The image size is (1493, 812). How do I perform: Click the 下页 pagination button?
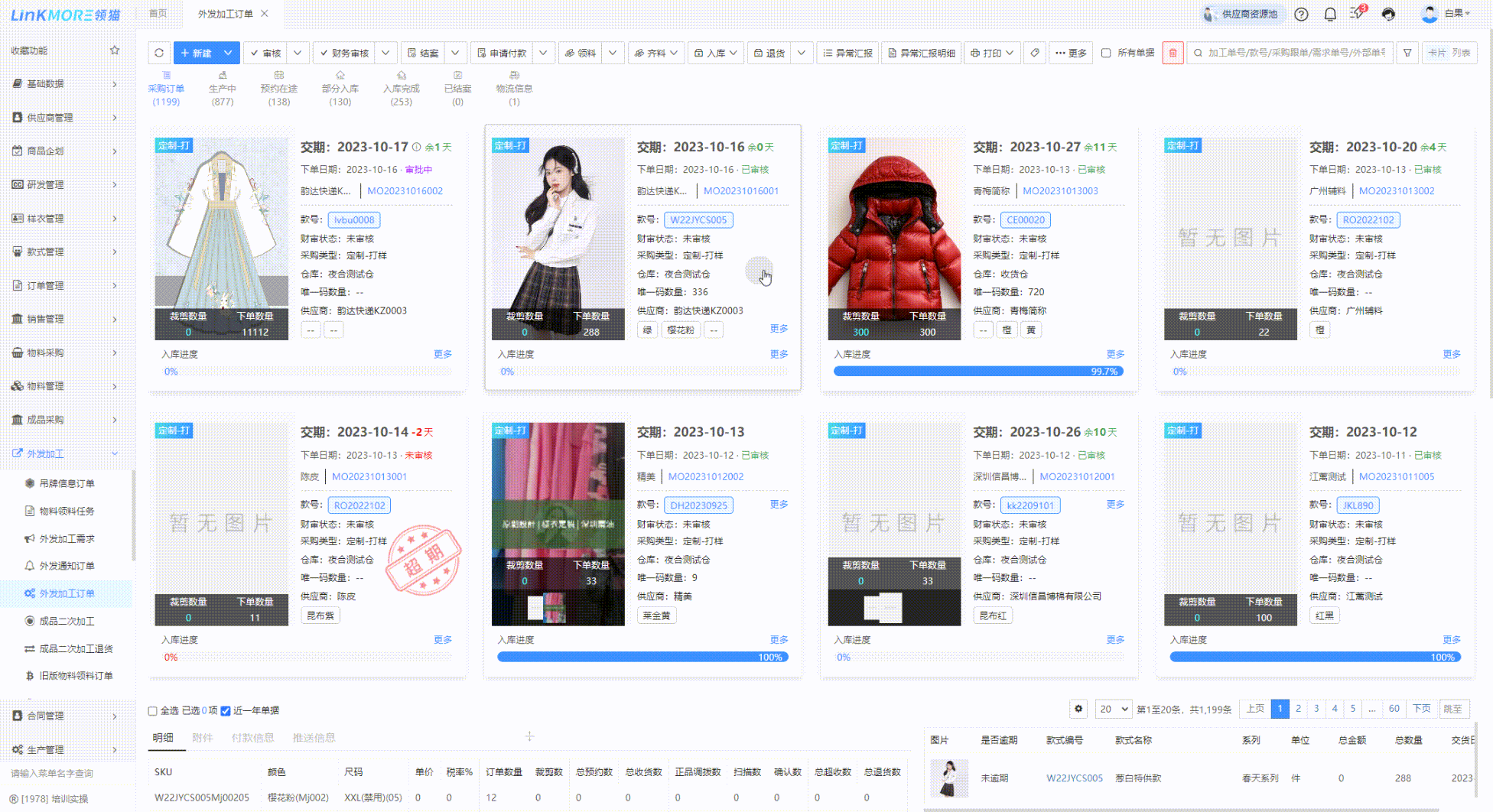pos(1421,709)
